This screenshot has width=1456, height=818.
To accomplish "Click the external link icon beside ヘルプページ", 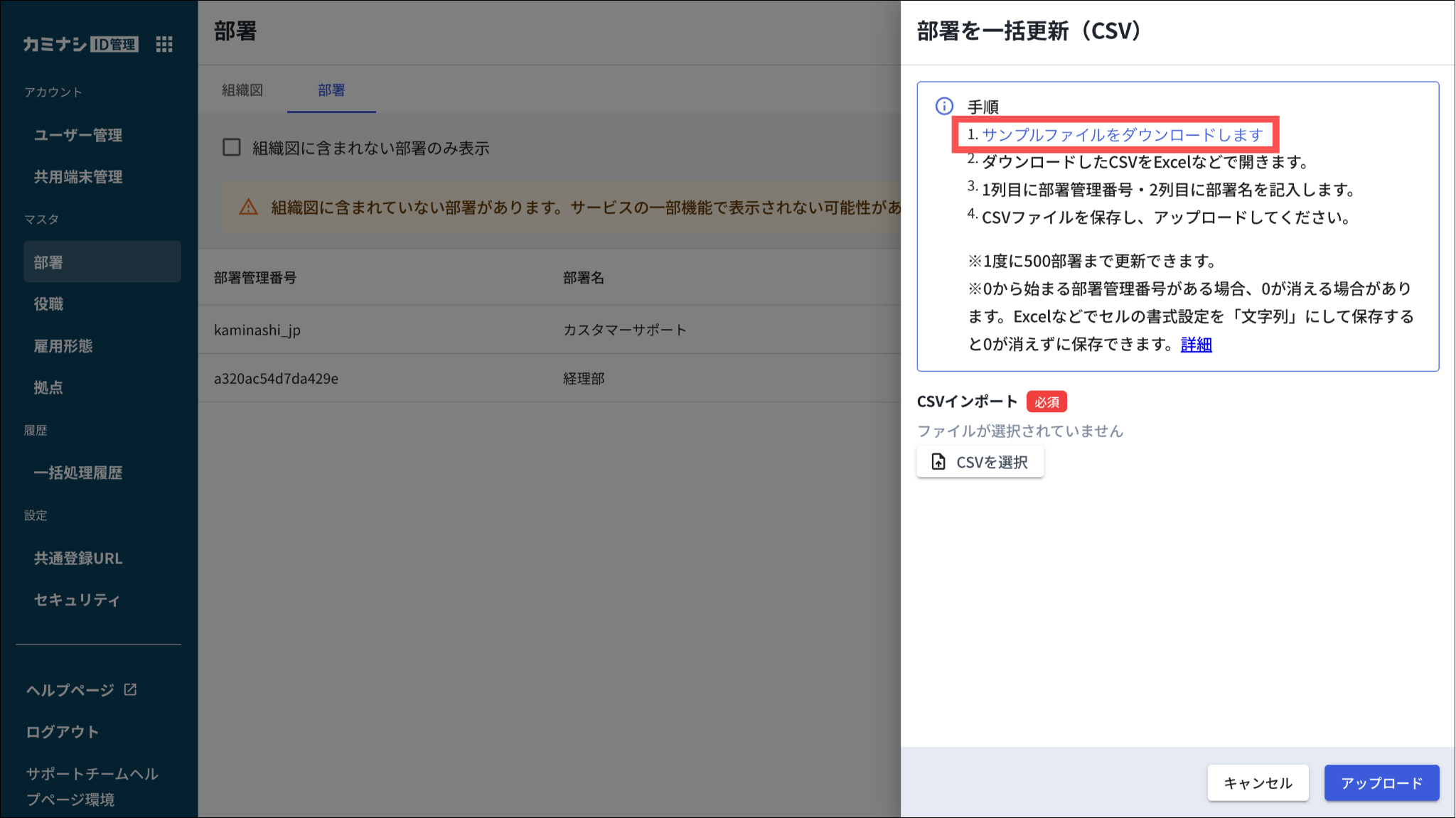I will point(131,689).
